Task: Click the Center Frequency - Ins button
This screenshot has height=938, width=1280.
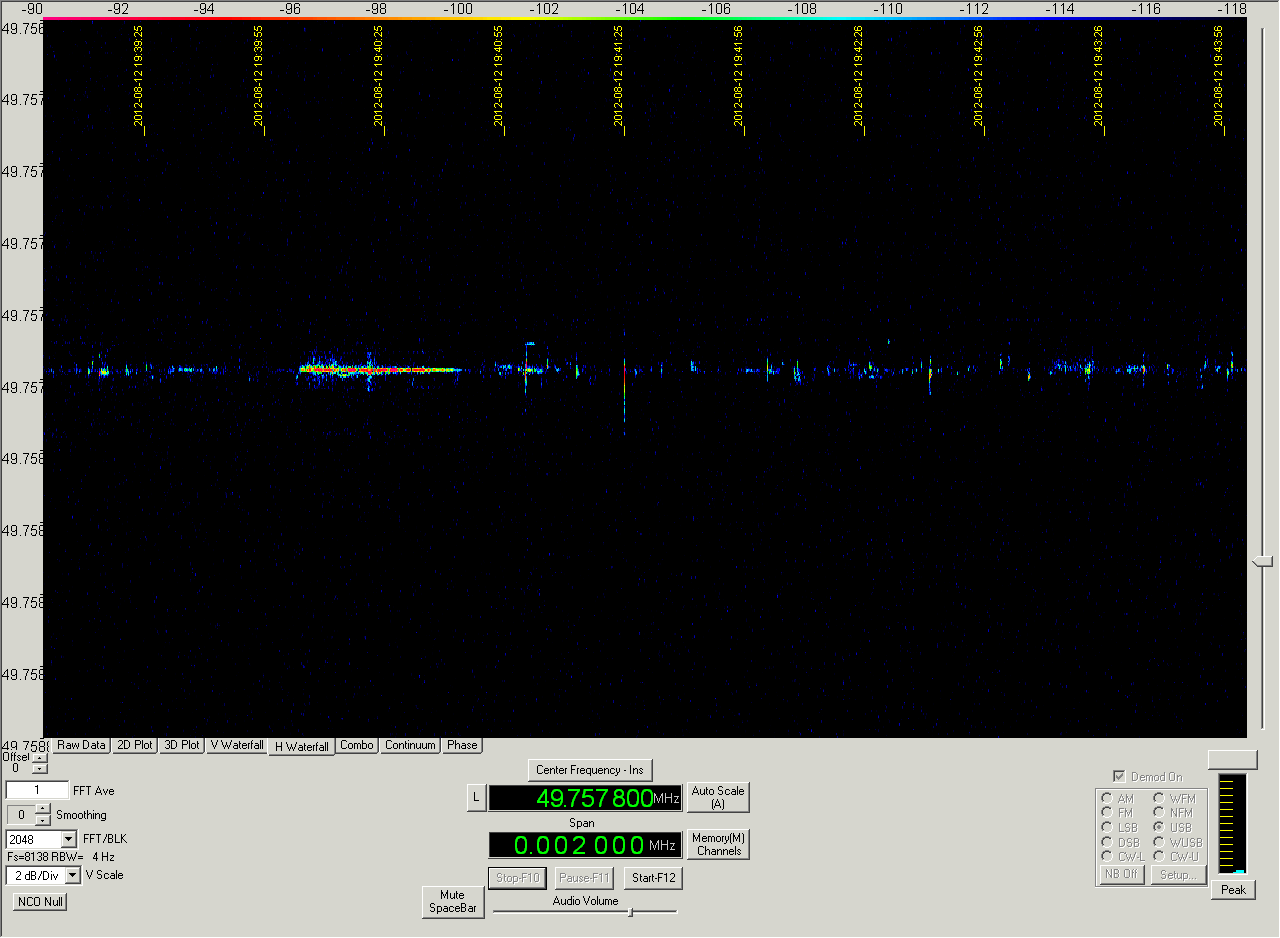Action: [589, 770]
